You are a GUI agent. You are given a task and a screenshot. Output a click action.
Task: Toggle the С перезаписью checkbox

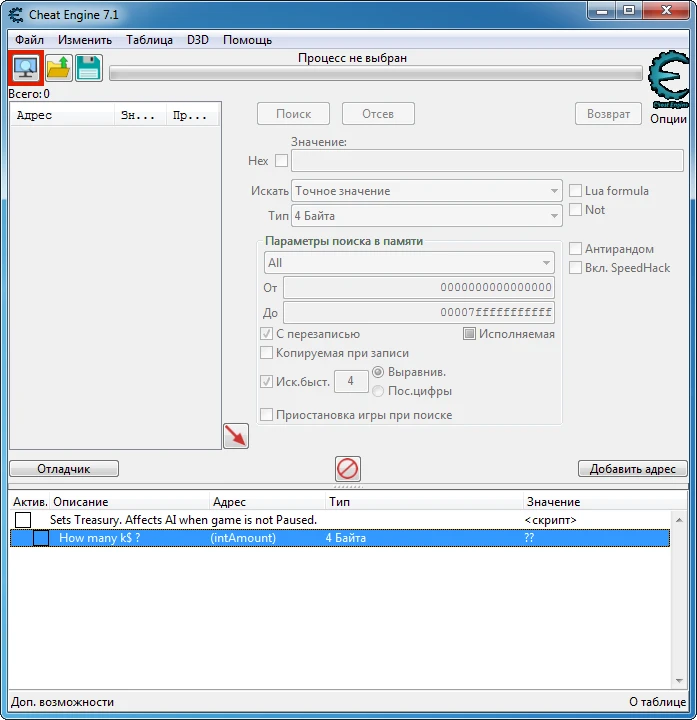point(266,334)
